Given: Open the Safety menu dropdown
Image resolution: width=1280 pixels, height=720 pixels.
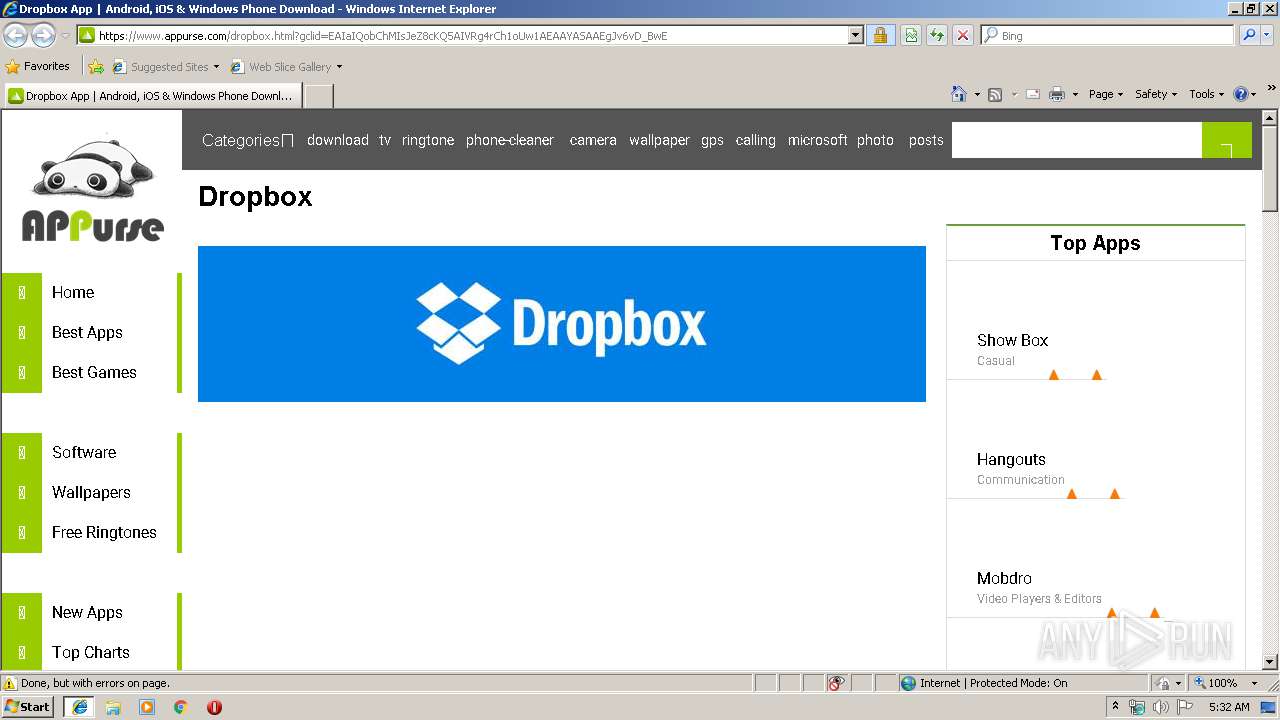Looking at the screenshot, I should (x=1156, y=94).
